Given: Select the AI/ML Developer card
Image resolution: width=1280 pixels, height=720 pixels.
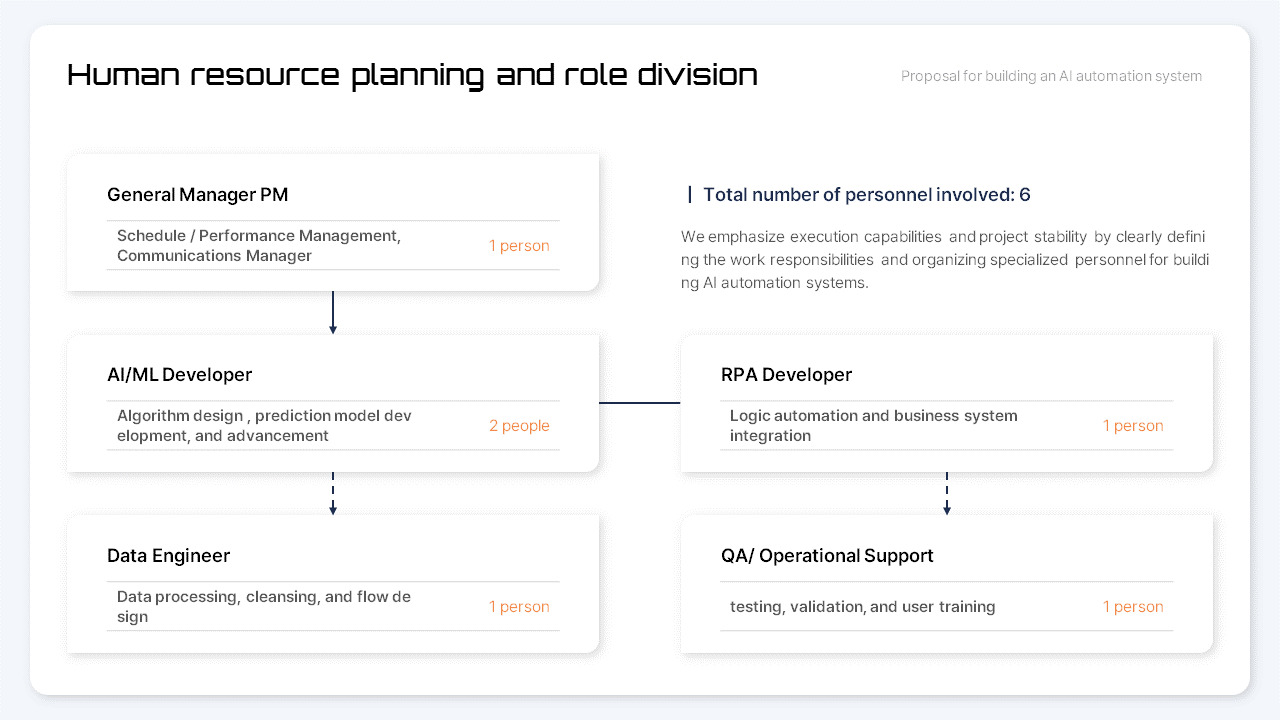Looking at the screenshot, I should click(x=333, y=402).
